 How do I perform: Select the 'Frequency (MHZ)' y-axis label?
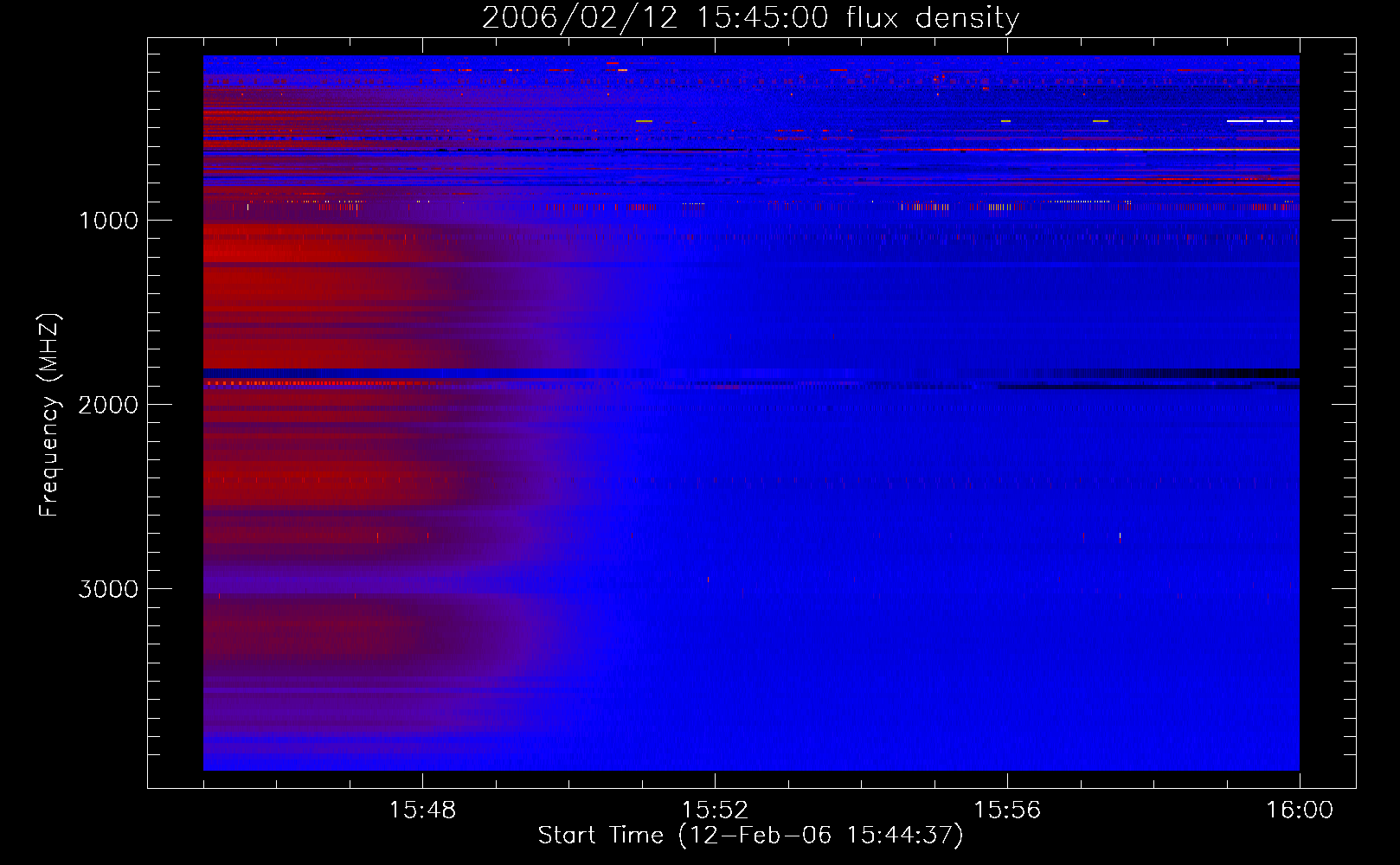(x=49, y=415)
